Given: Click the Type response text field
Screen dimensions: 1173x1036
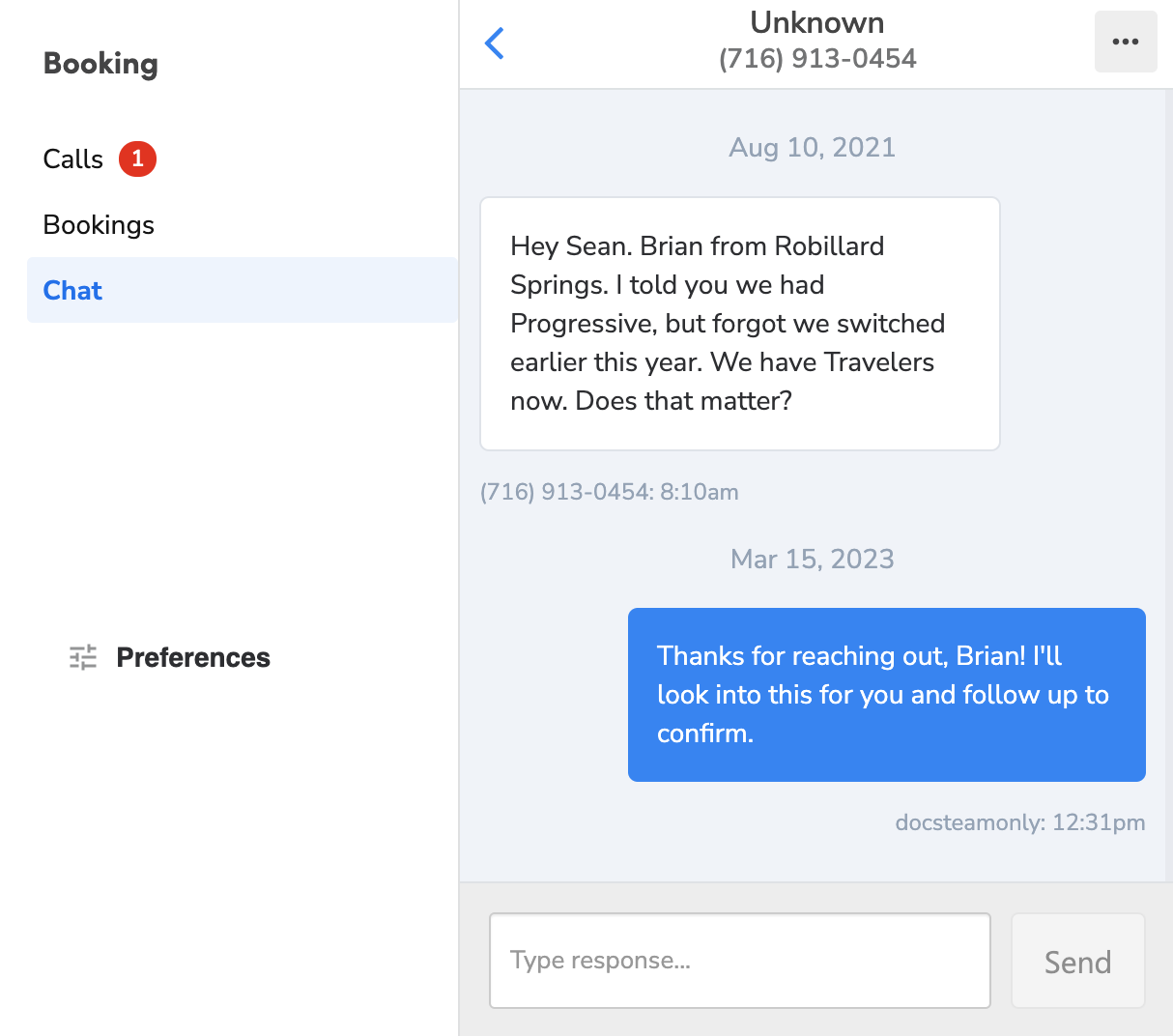Looking at the screenshot, I should pos(739,960).
